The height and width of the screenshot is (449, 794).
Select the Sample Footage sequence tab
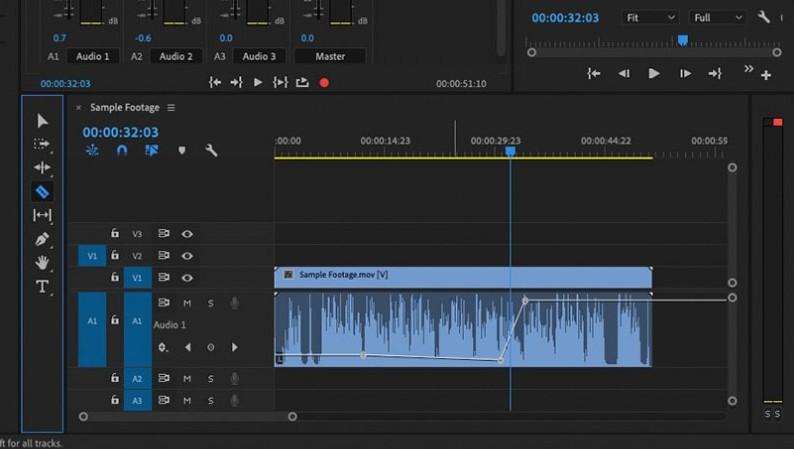pyautogui.click(x=125, y=107)
